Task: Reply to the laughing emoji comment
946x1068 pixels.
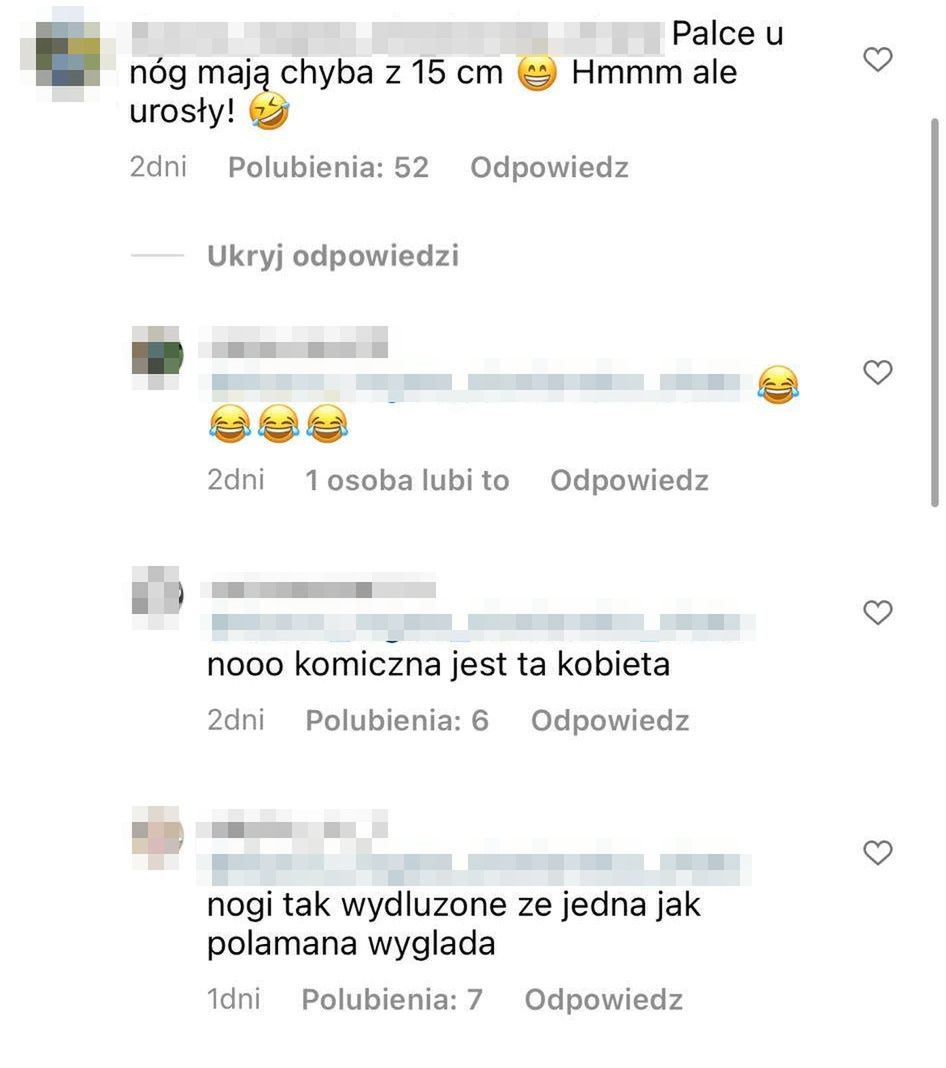Action: (629, 480)
